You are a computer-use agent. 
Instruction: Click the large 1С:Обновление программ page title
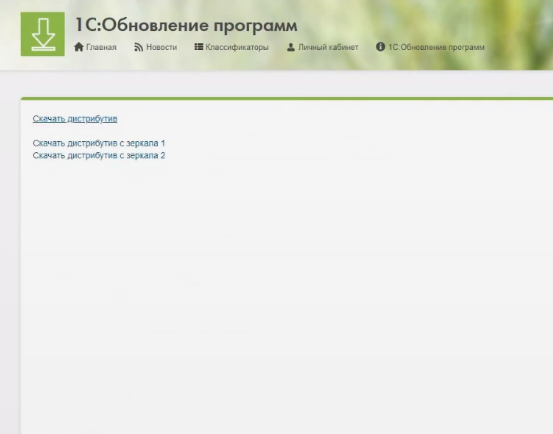click(186, 25)
